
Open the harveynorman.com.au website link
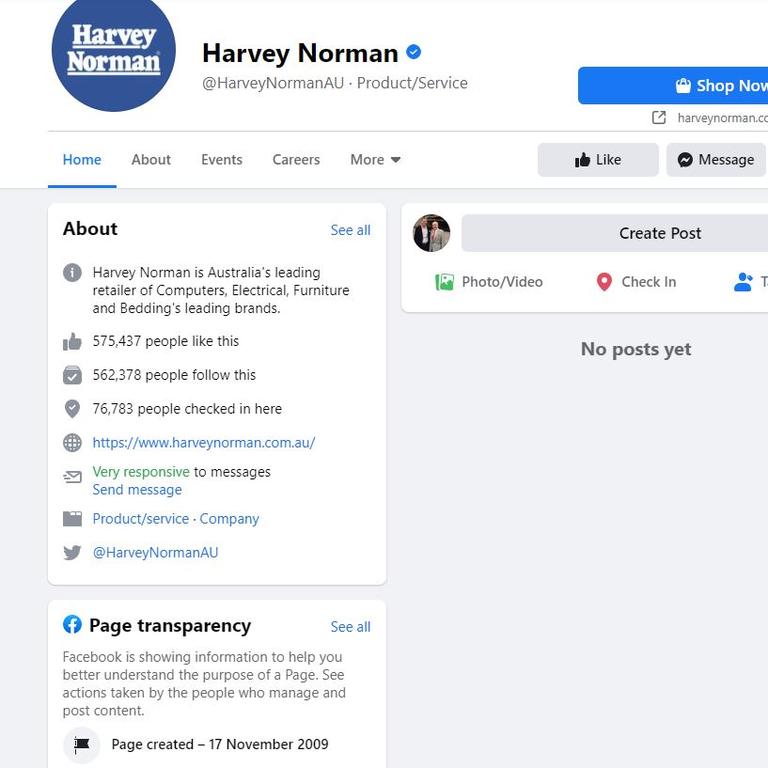coord(204,443)
